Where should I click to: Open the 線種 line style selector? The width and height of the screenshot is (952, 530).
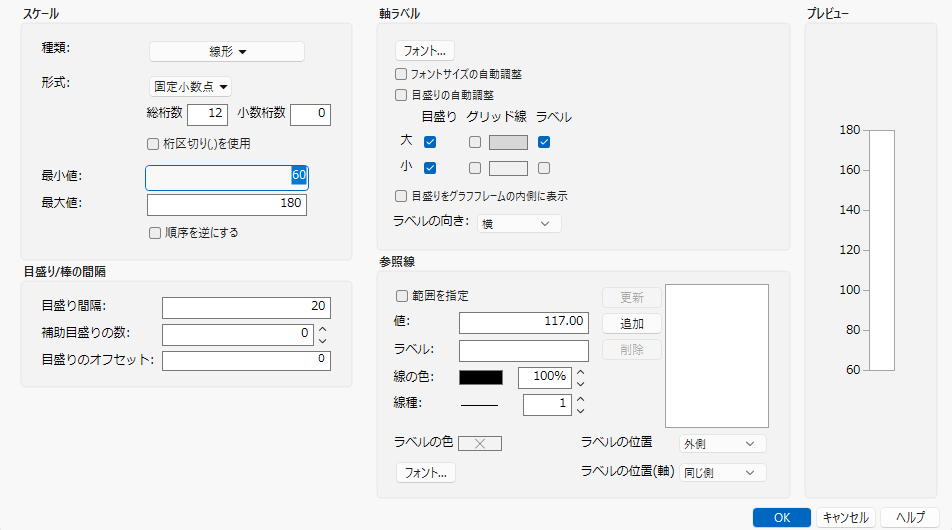click(480, 405)
